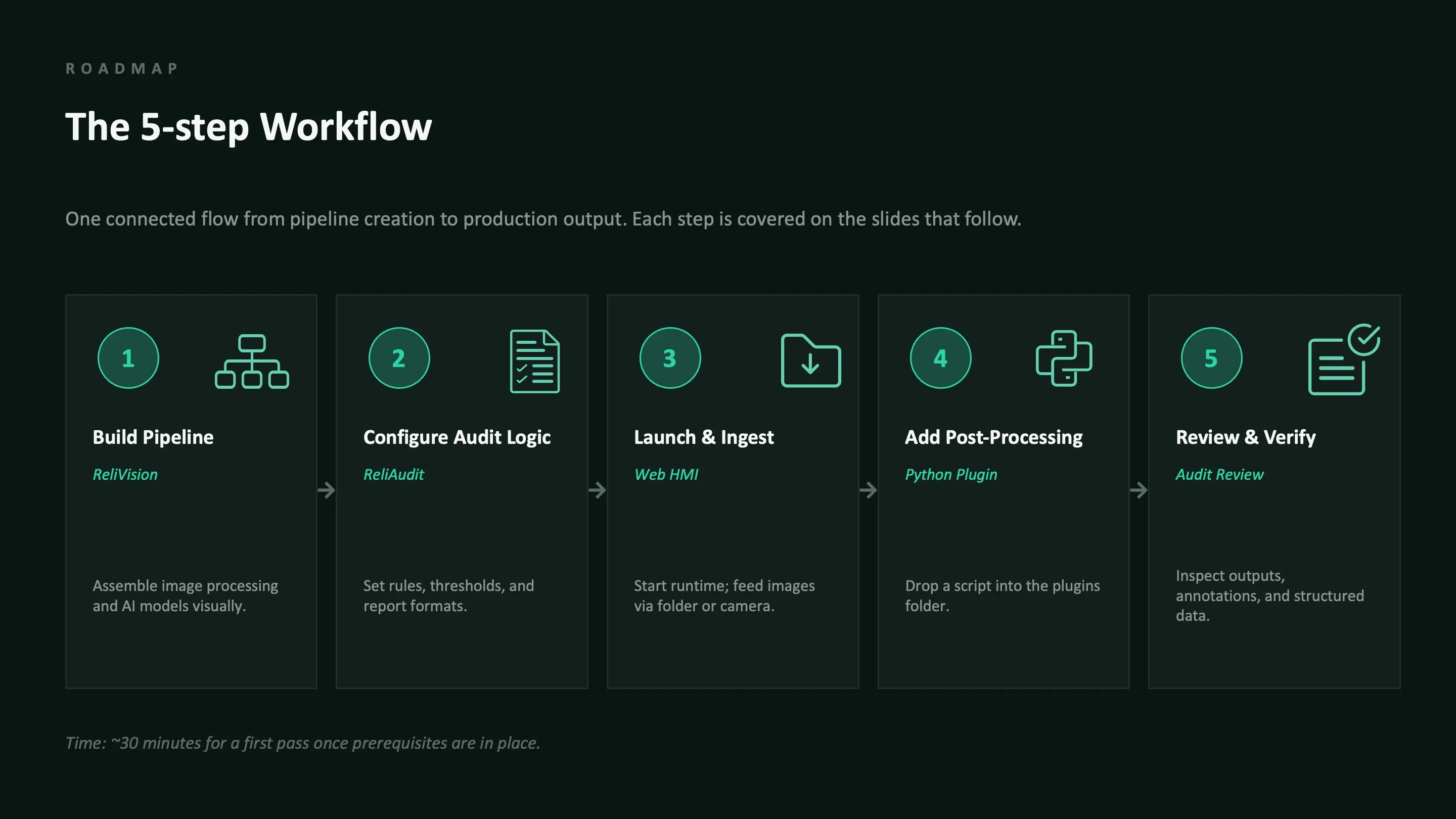1456x819 pixels.
Task: Click the checklist document icon in Configure Audit Logic
Action: [535, 361]
